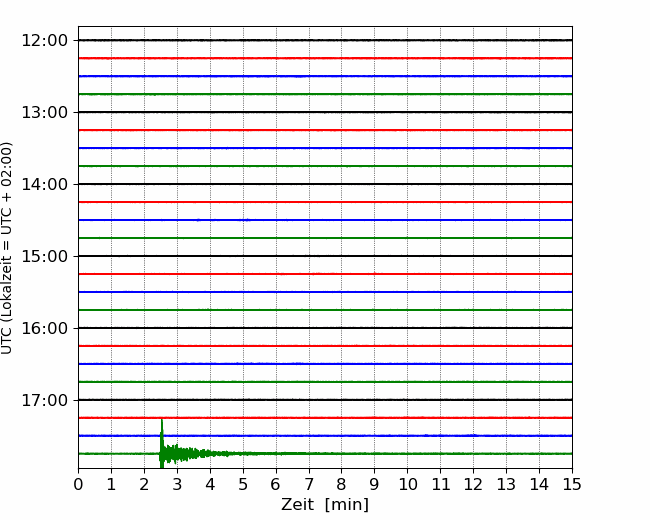Select the green trace between 15:00 and 16:00
The width and height of the screenshot is (650, 520).
pyautogui.click(x=325, y=310)
